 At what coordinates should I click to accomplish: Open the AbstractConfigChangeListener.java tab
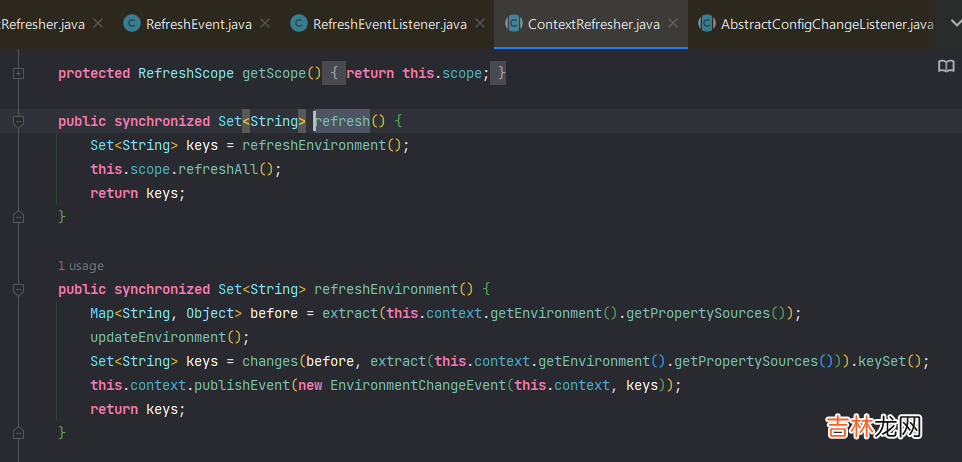pyautogui.click(x=826, y=24)
